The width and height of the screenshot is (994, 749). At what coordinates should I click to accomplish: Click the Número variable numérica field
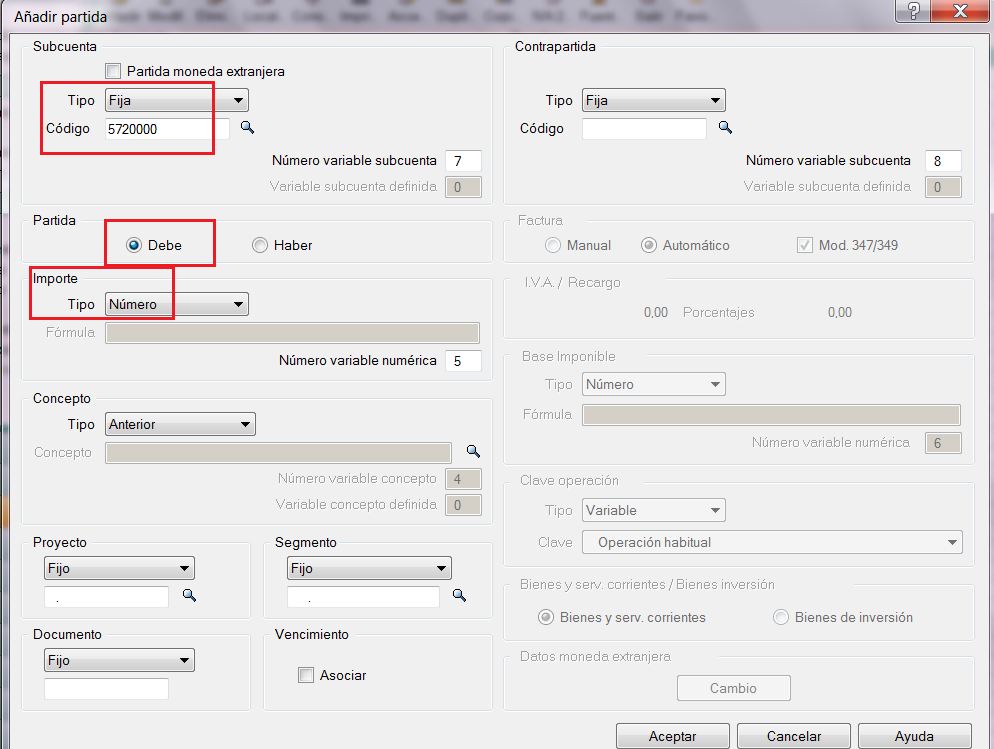[463, 360]
